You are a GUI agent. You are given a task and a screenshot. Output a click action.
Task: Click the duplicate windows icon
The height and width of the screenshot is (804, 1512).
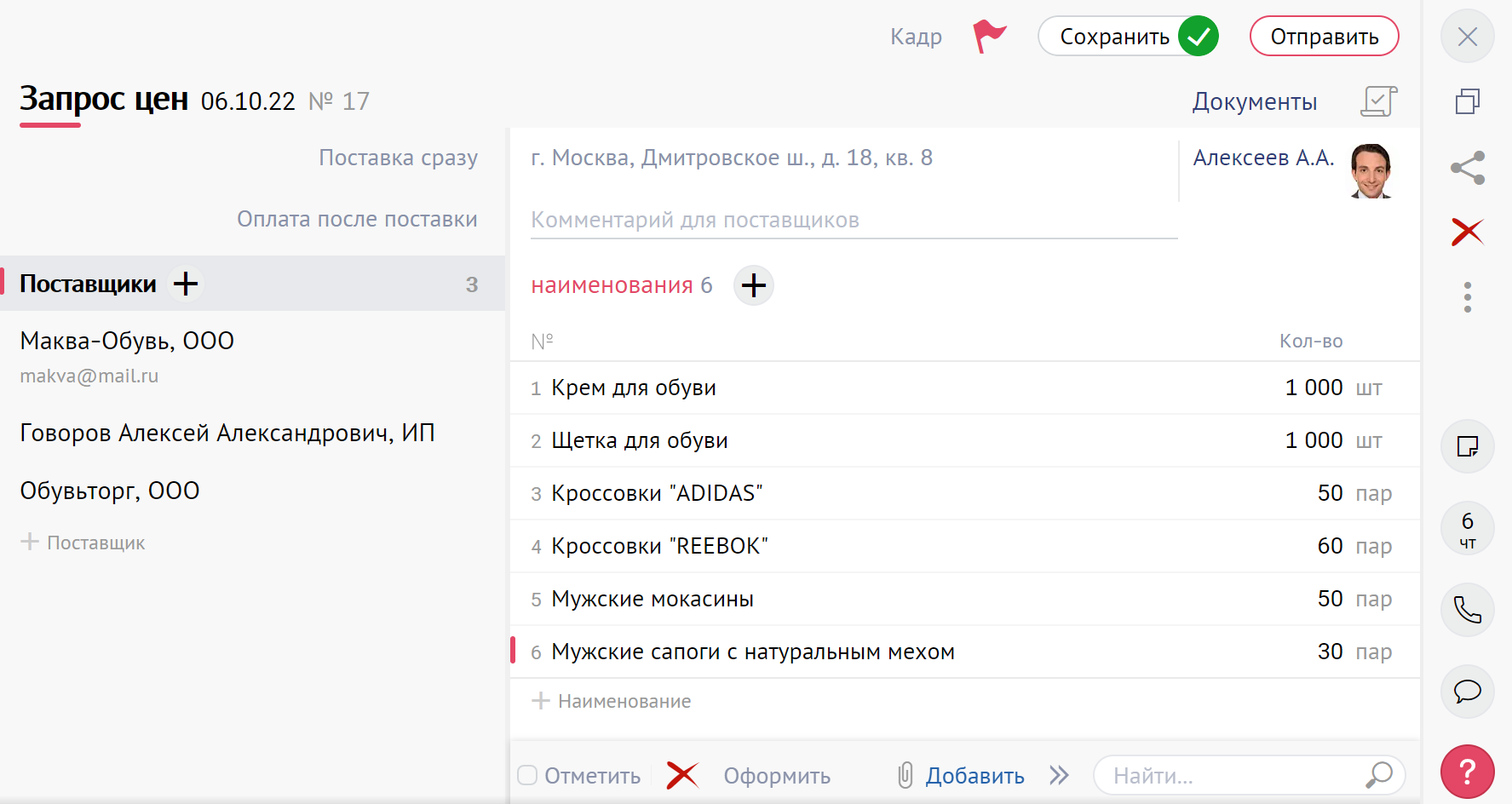click(1467, 102)
